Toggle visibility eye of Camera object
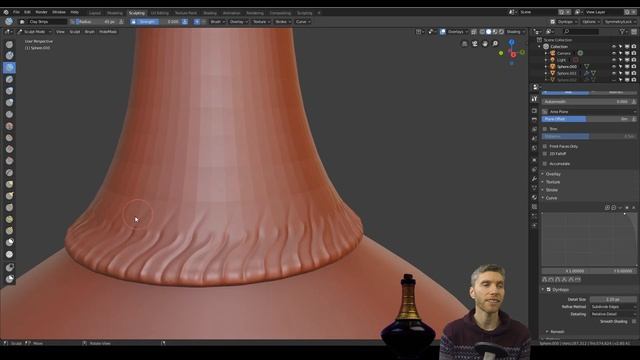This screenshot has height=360, width=640. pyautogui.click(x=614, y=53)
